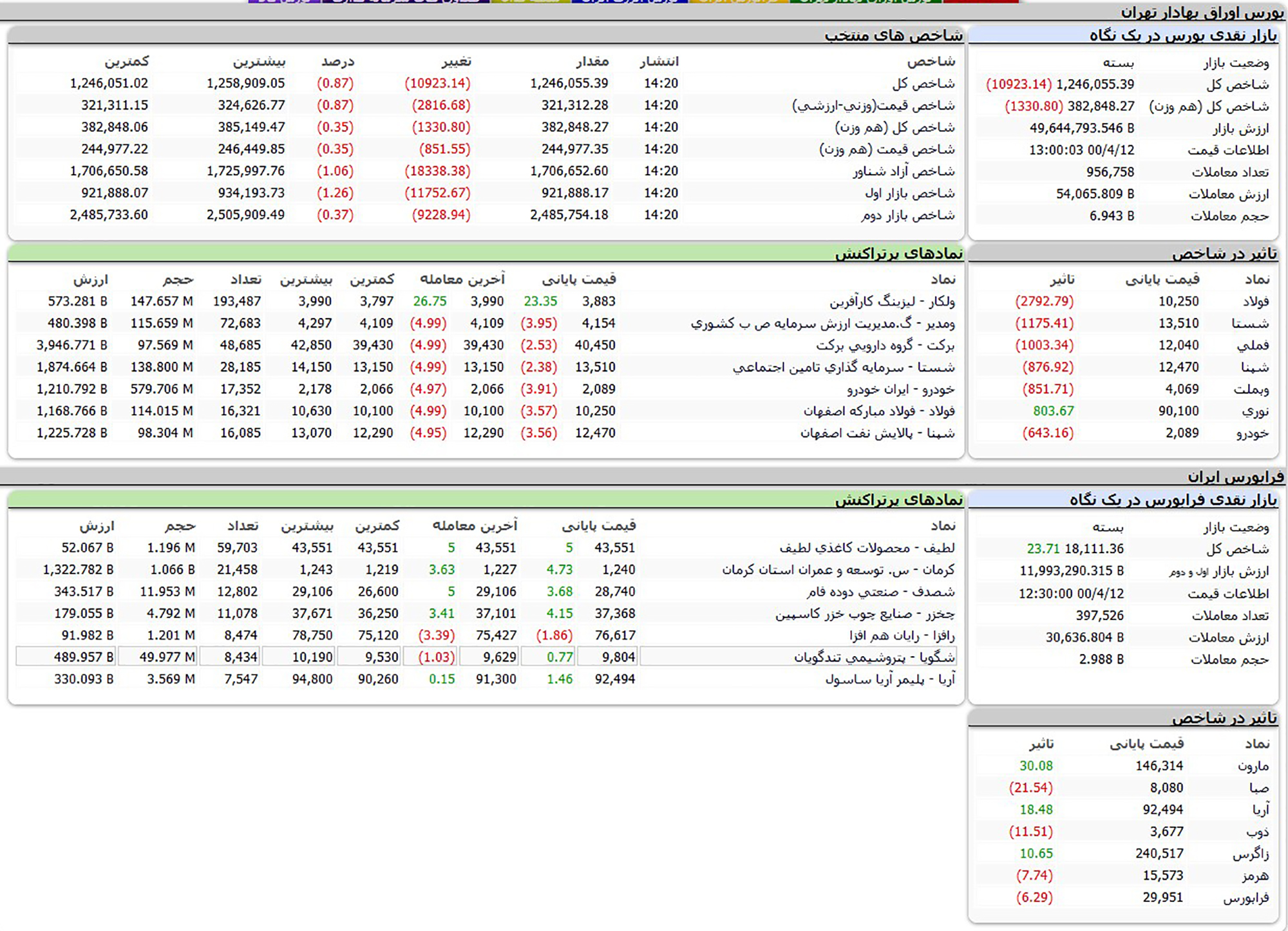The image size is (1288, 931).
Task: Select نوری effect value 803.67
Action: [x=1054, y=411]
